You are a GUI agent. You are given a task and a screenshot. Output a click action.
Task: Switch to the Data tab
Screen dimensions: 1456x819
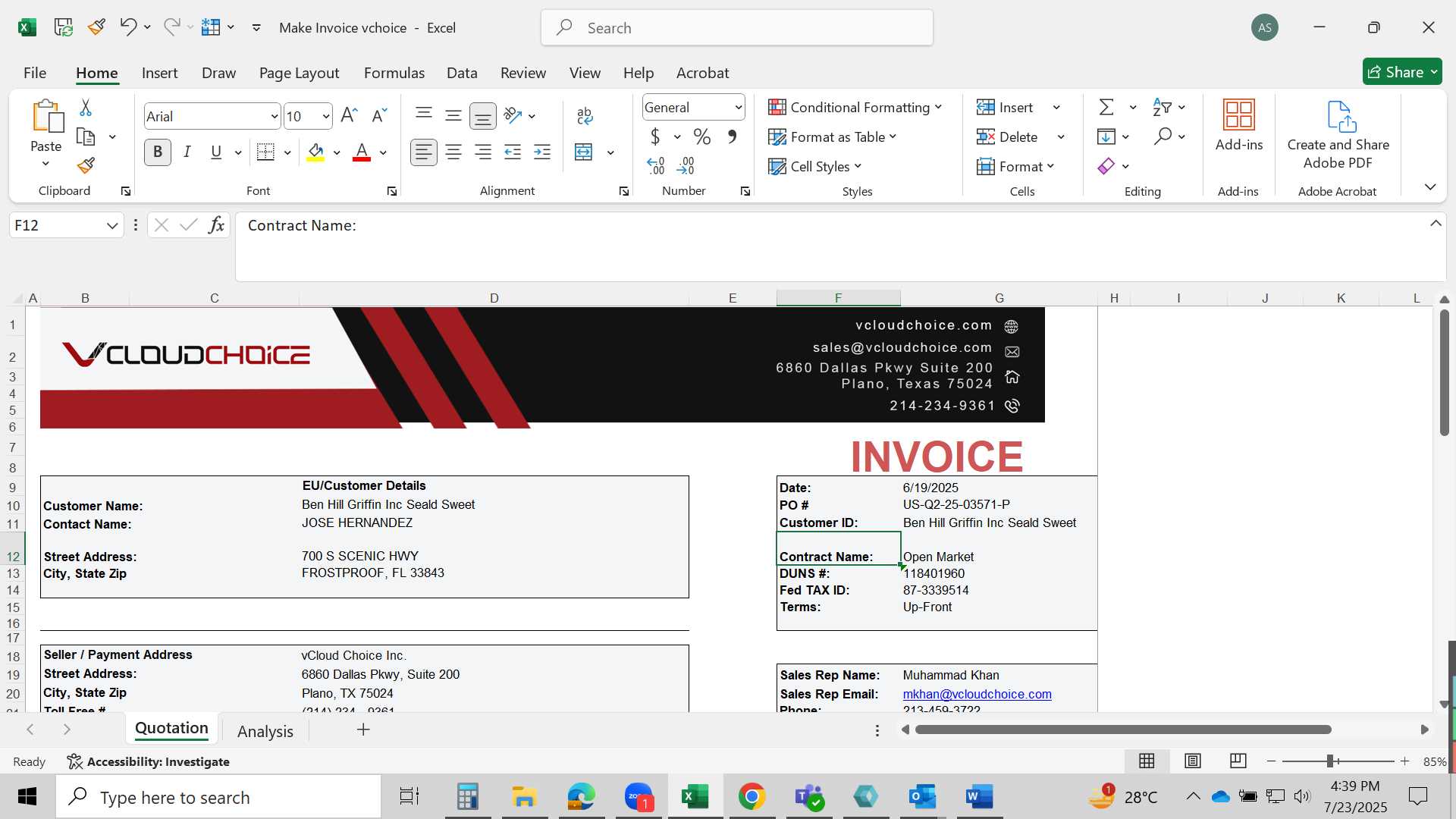(x=462, y=73)
